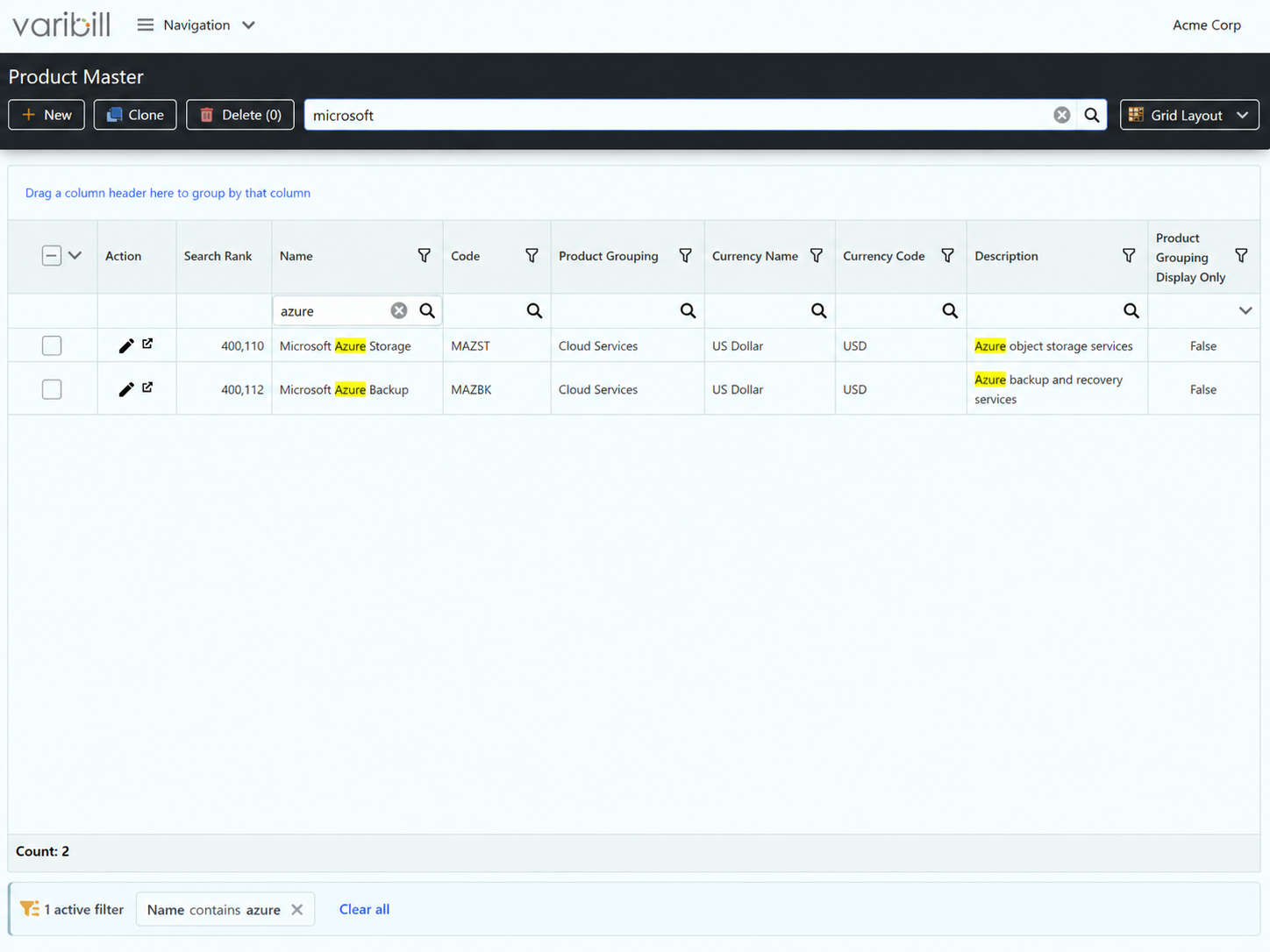Edit Microsoft Azure Storage with pencil icon

(x=126, y=345)
